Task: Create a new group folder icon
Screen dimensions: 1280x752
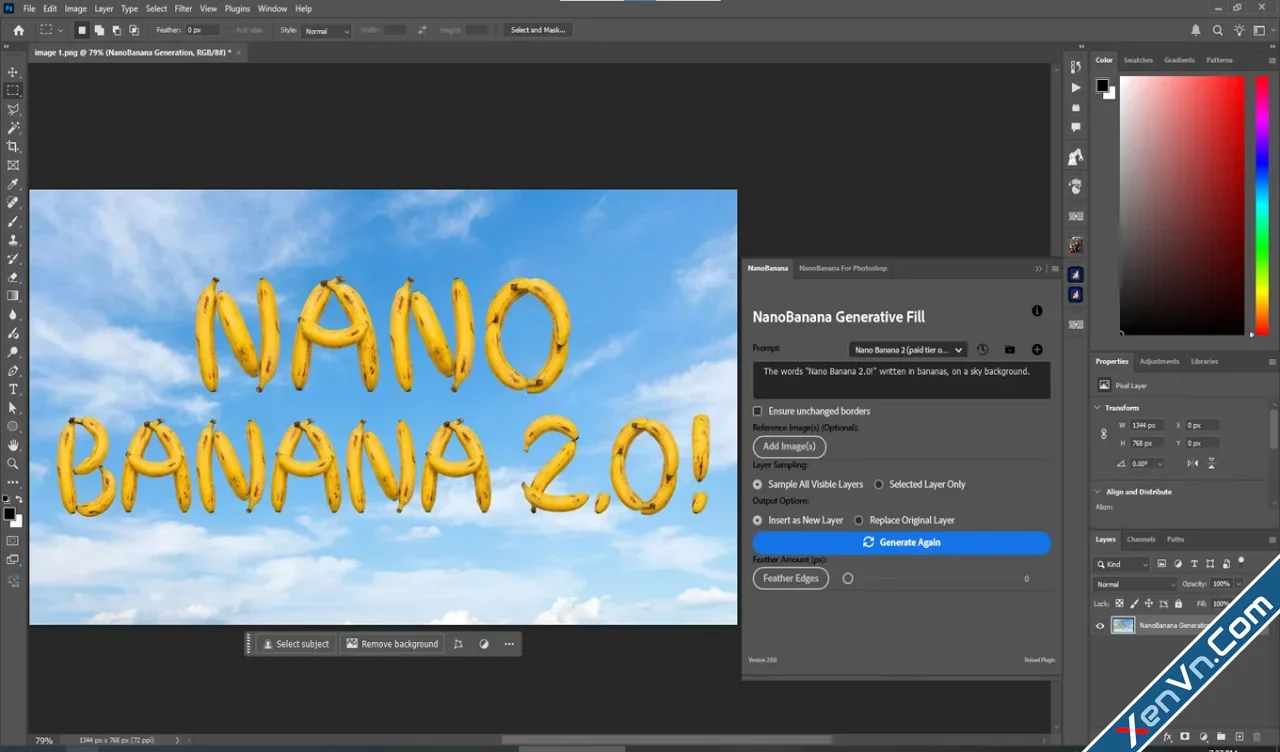Action: (x=1221, y=736)
